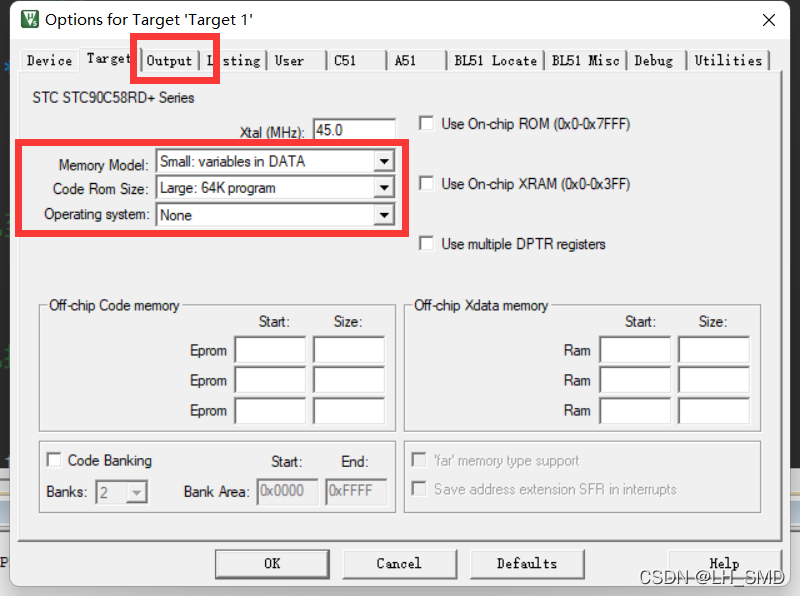Confirm settings with OK button
The height and width of the screenshot is (596, 800).
tap(272, 563)
